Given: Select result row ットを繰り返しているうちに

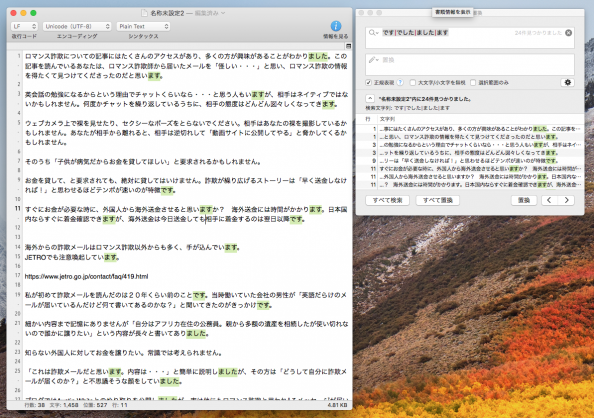Looking at the screenshot, I should pyautogui.click(x=470, y=153).
